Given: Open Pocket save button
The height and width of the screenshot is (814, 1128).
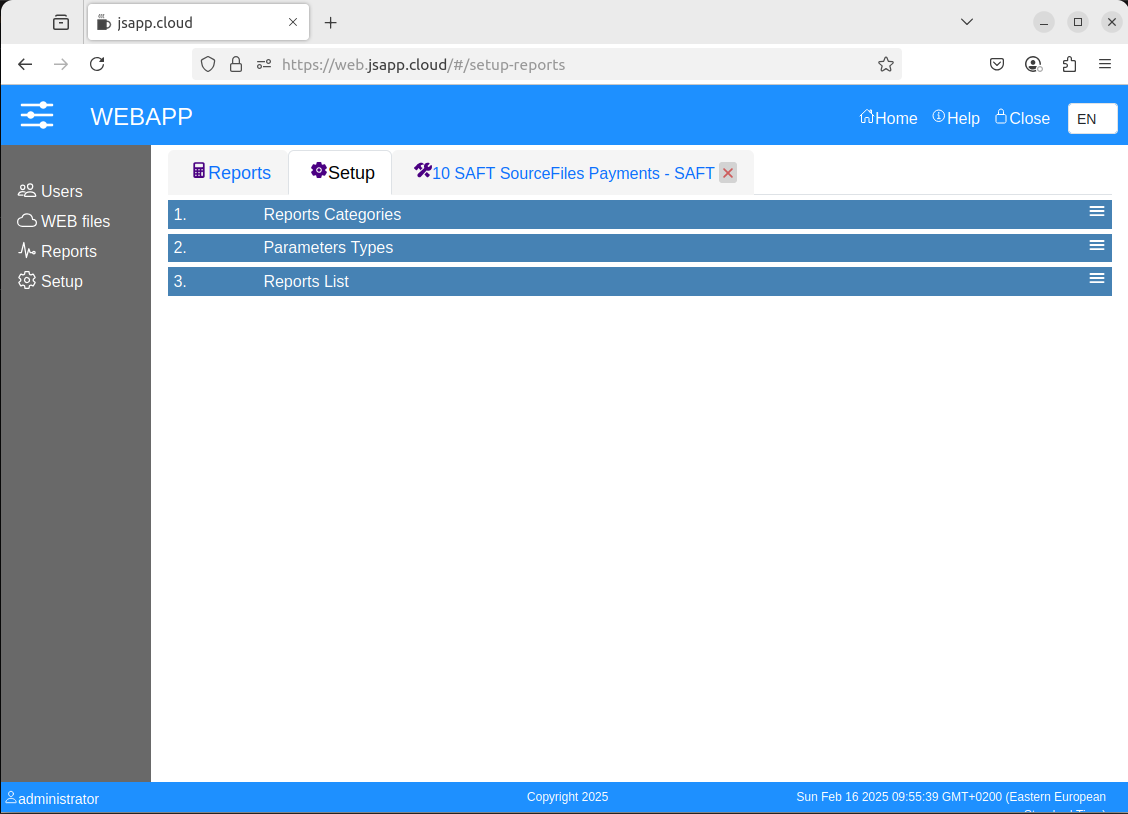Looking at the screenshot, I should [996, 65].
